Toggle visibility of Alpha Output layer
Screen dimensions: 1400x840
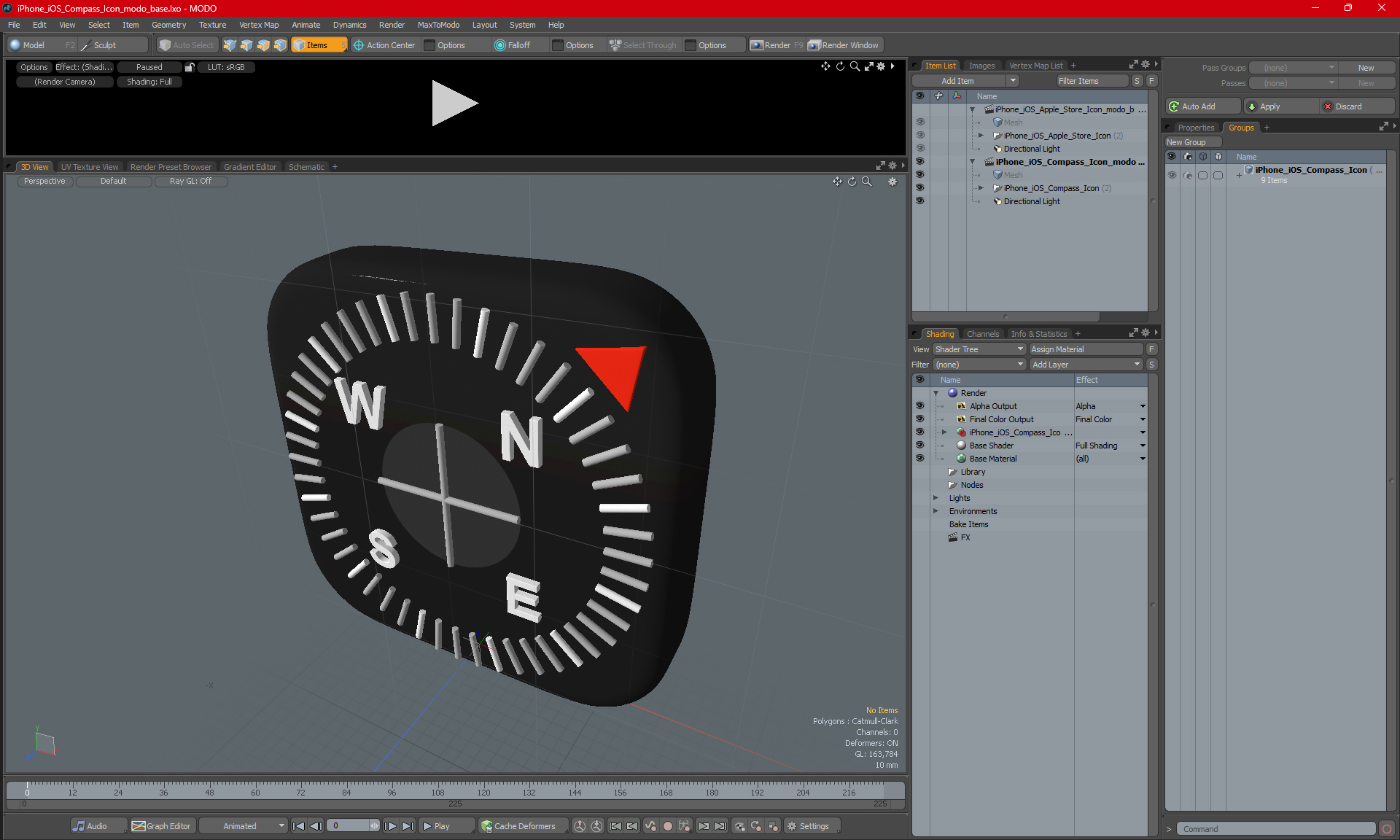pyautogui.click(x=919, y=406)
